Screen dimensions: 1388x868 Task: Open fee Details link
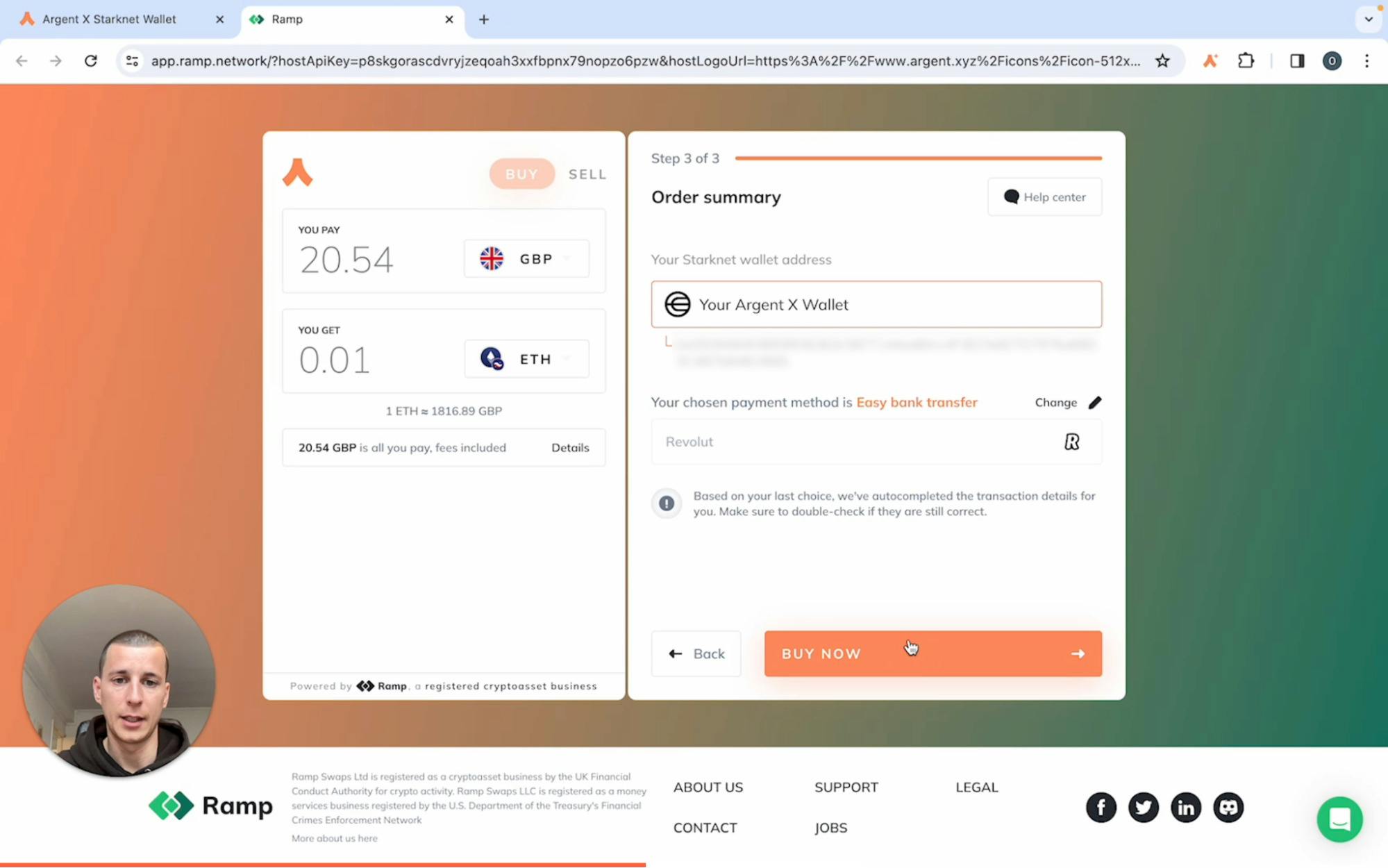point(570,448)
